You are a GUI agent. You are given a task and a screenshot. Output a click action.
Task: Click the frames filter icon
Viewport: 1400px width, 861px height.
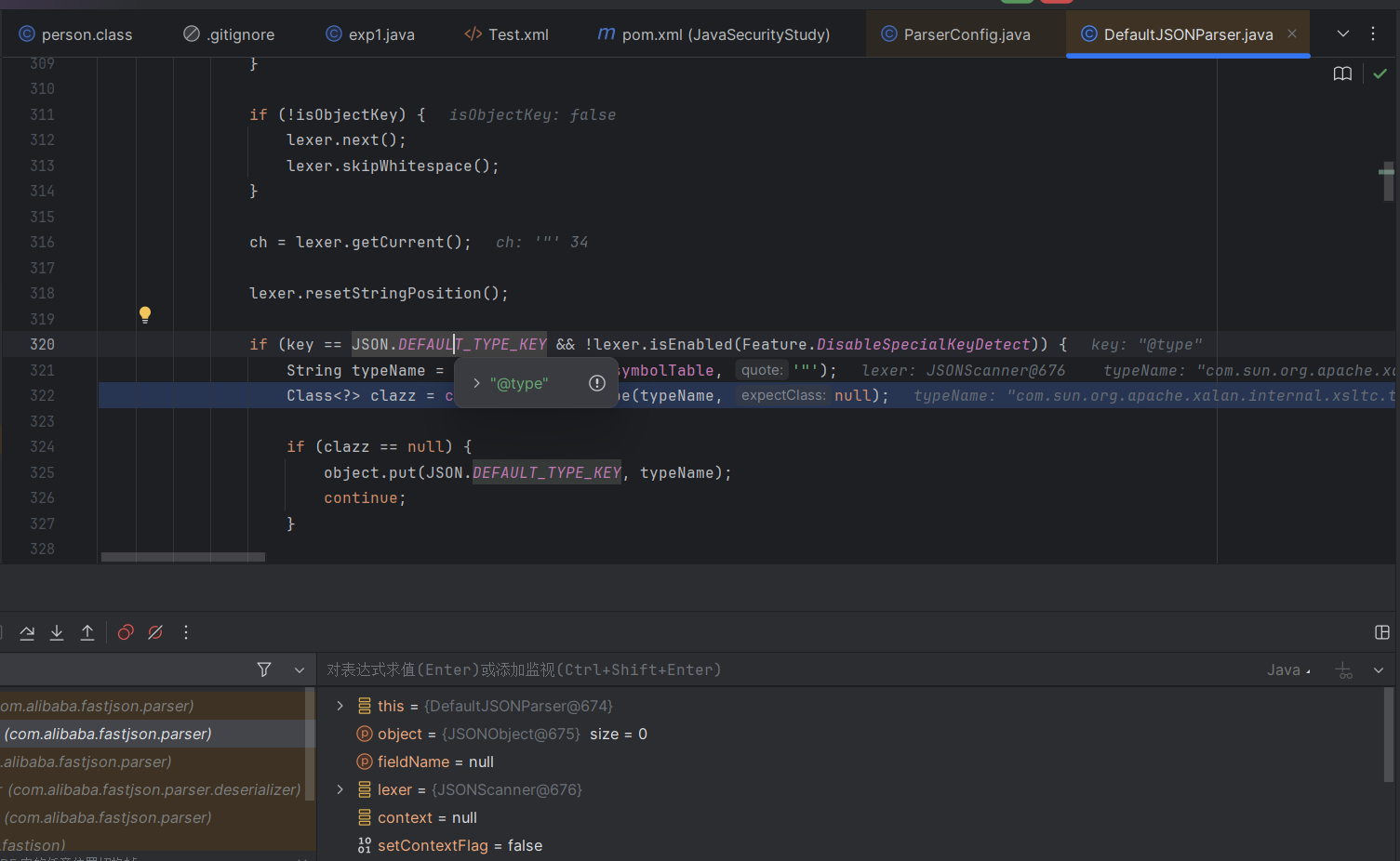coord(264,669)
